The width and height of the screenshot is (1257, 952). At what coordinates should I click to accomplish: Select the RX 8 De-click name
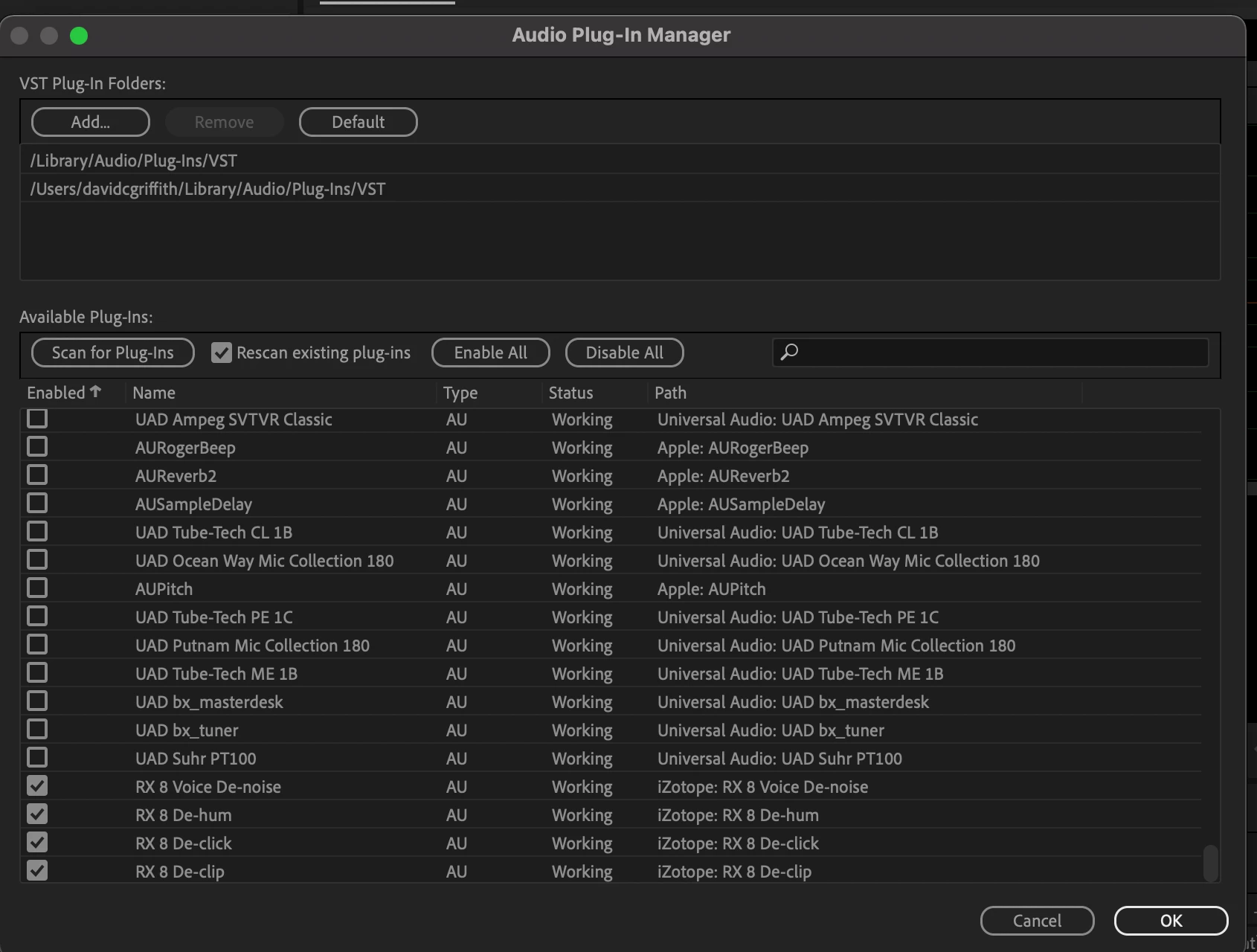183,843
